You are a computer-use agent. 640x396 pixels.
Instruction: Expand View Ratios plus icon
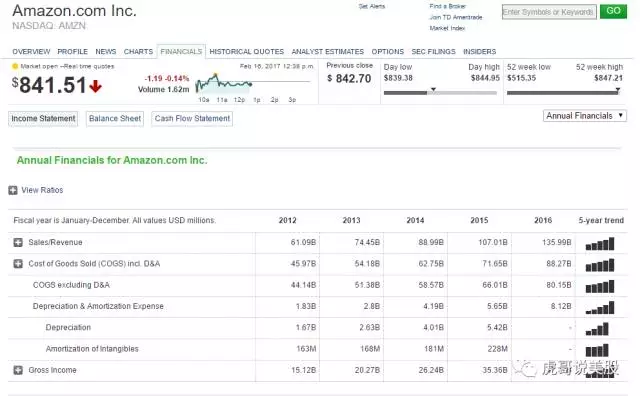[x=13, y=190]
